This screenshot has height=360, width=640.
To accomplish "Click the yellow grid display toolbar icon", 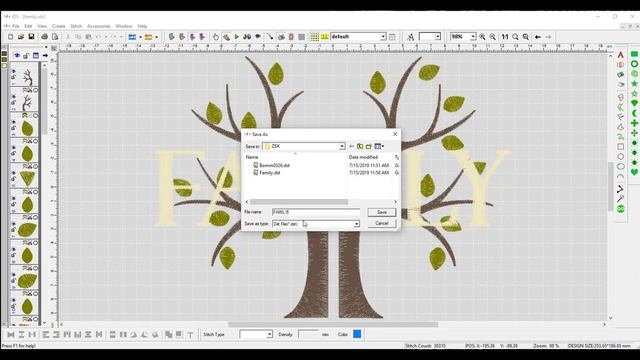I will [314, 37].
